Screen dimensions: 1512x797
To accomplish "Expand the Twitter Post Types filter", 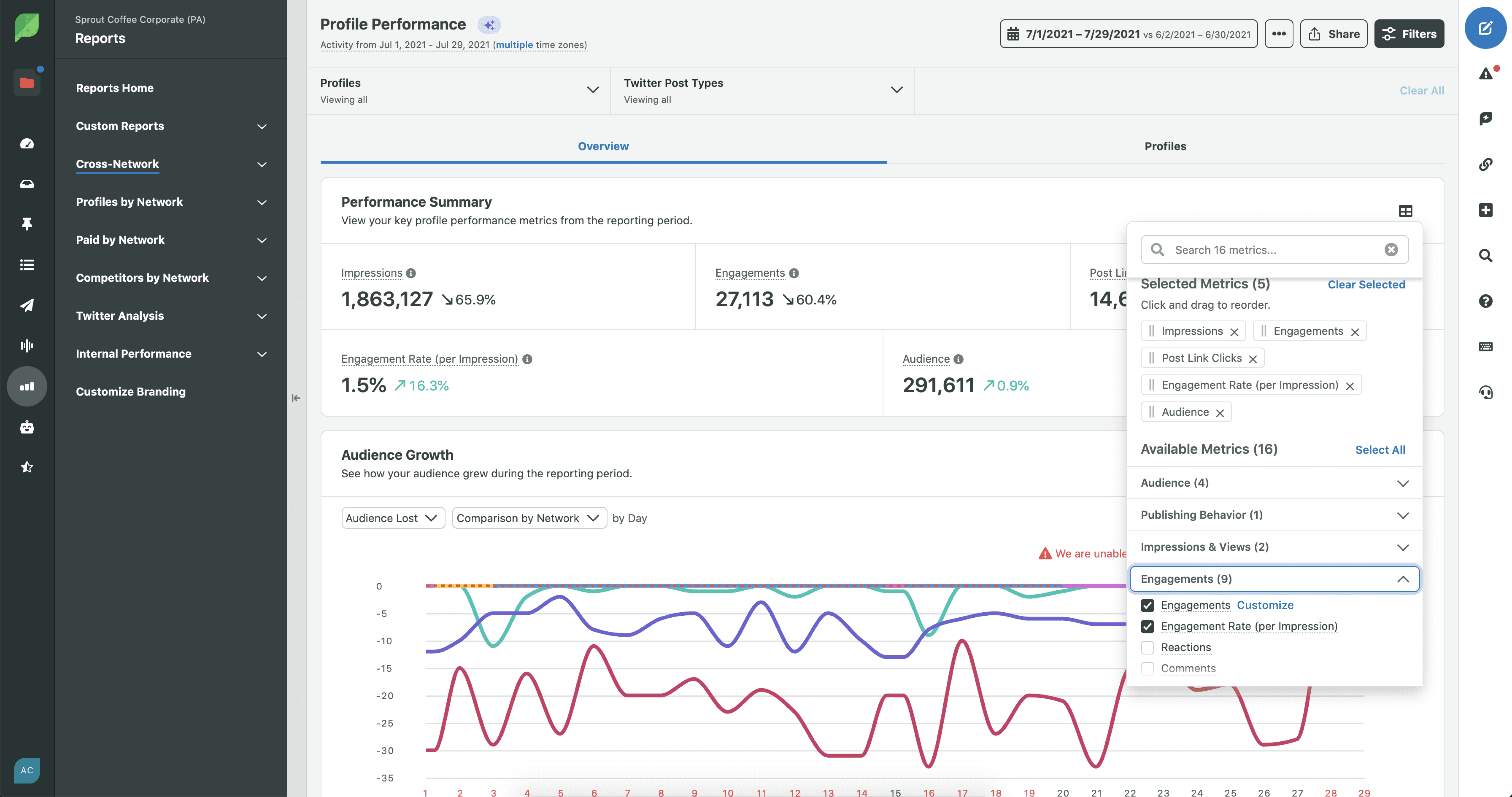I will (x=762, y=90).
